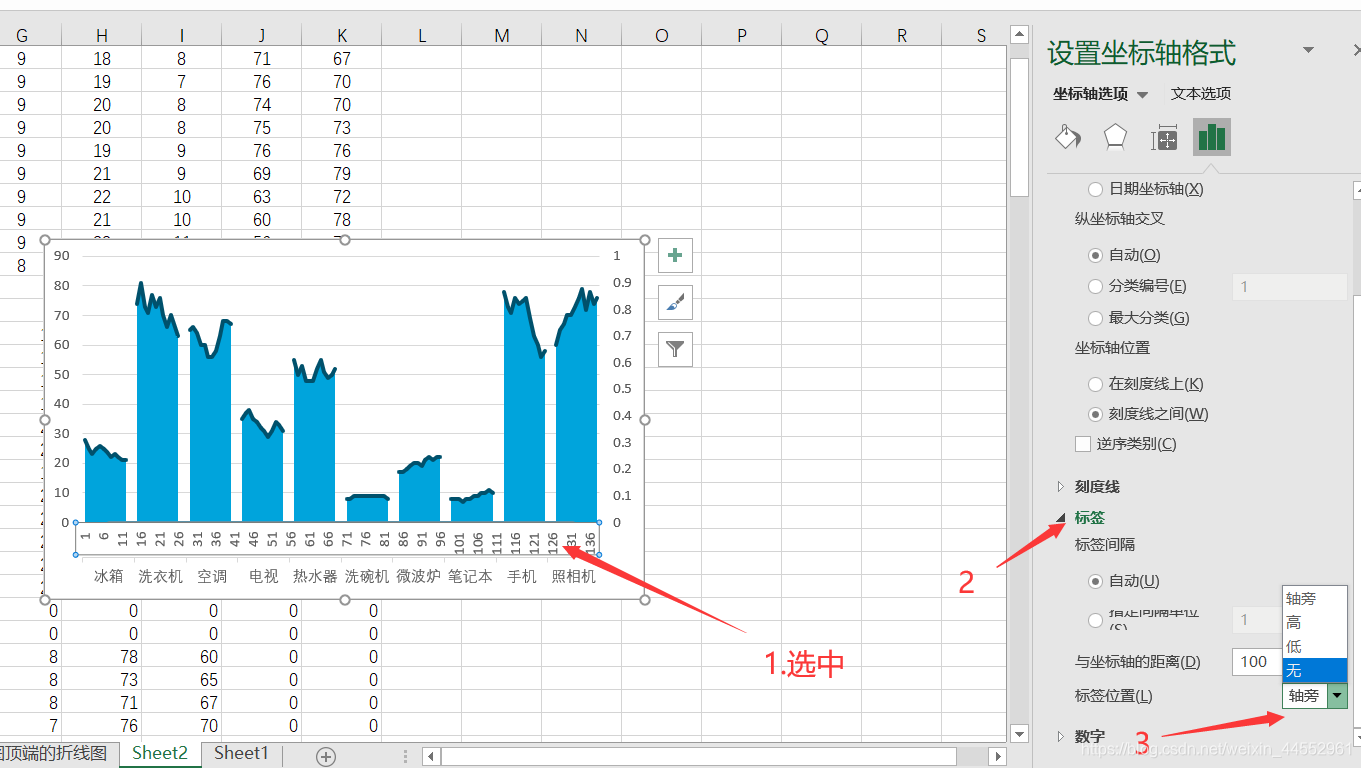1361x768 pixels.
Task: Switch to the Sheet2 tab
Action: (160, 753)
